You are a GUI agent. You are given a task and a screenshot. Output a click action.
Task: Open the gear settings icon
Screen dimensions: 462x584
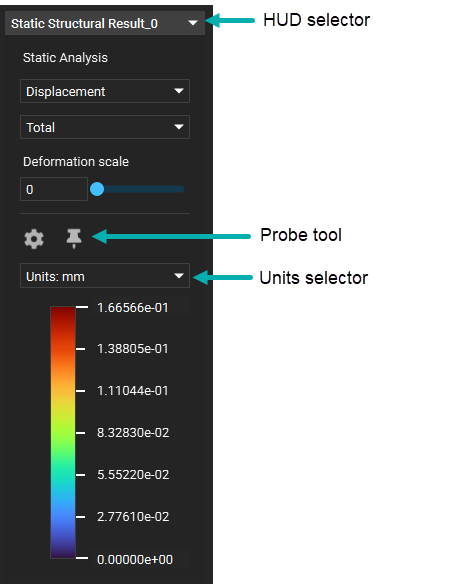point(34,239)
